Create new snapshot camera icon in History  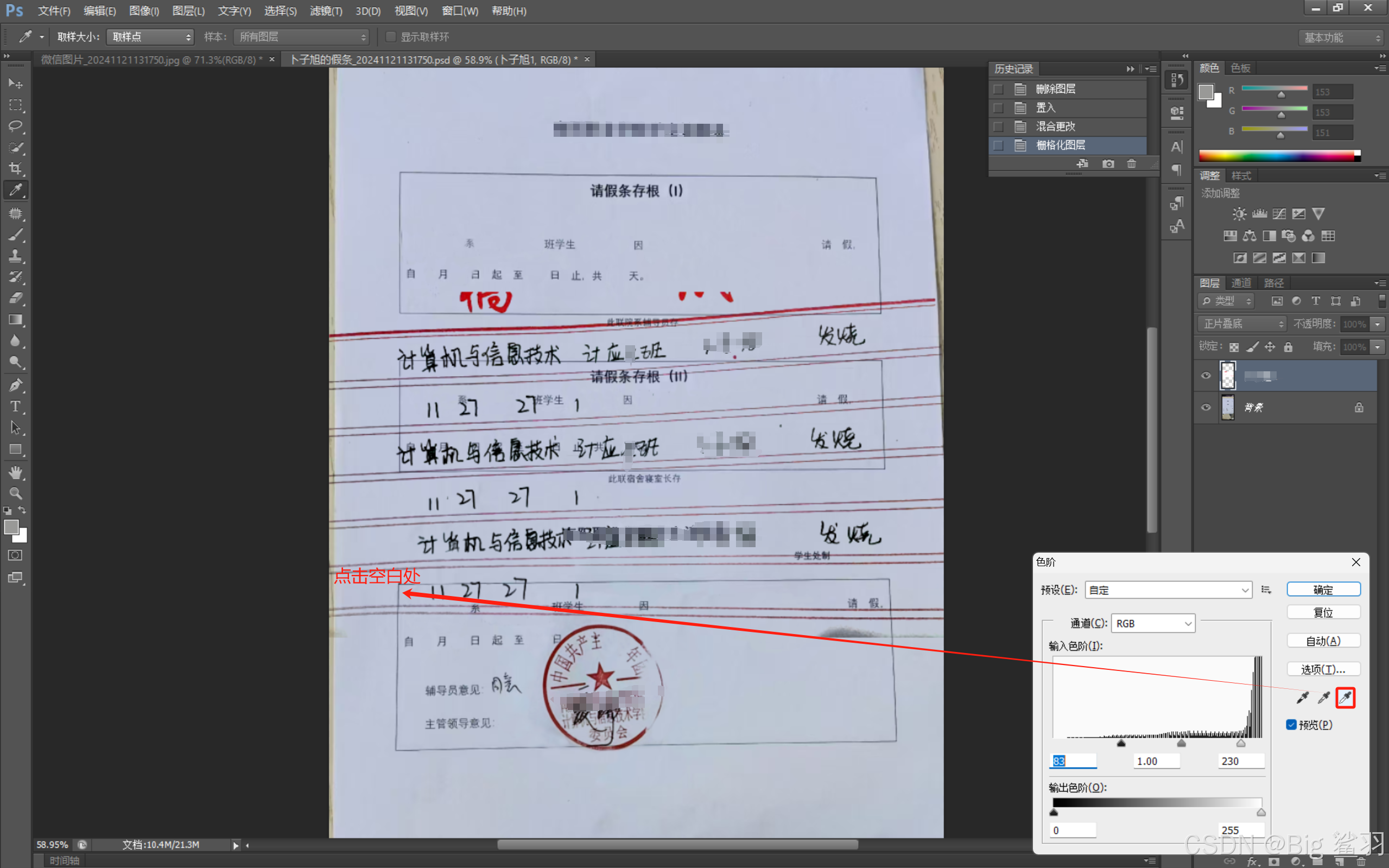point(1108,163)
